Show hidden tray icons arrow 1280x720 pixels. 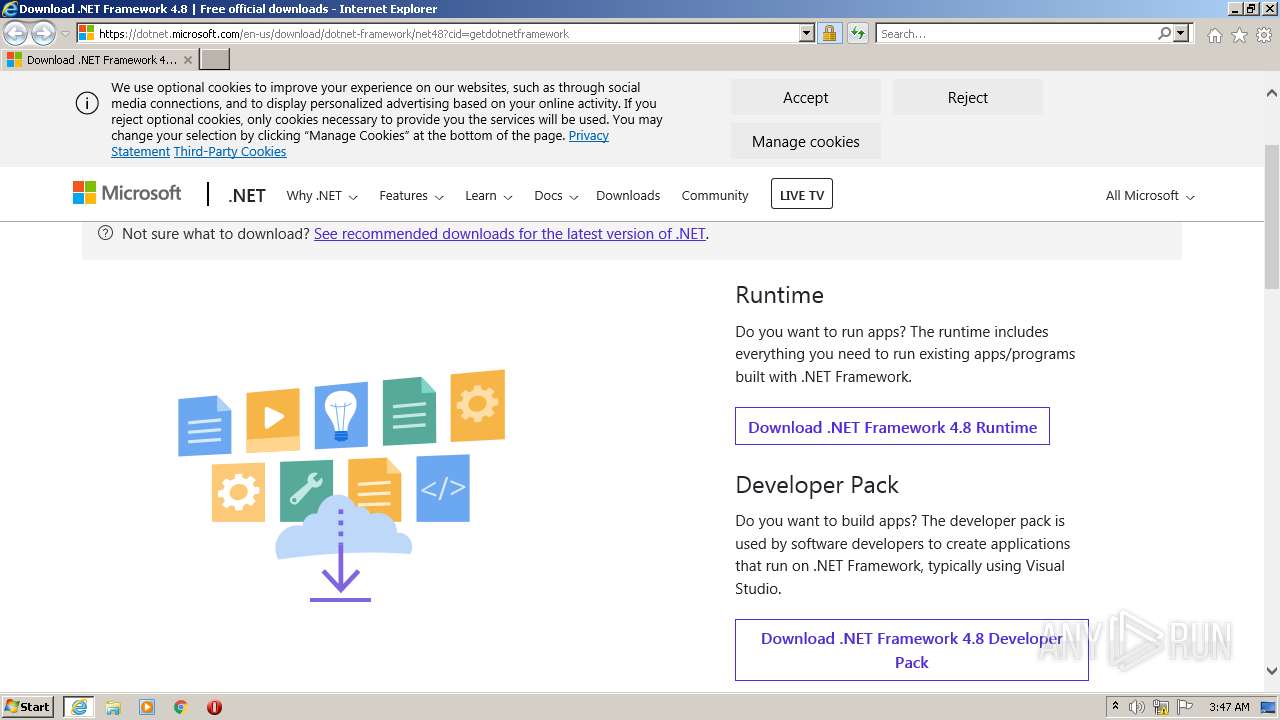[1115, 707]
